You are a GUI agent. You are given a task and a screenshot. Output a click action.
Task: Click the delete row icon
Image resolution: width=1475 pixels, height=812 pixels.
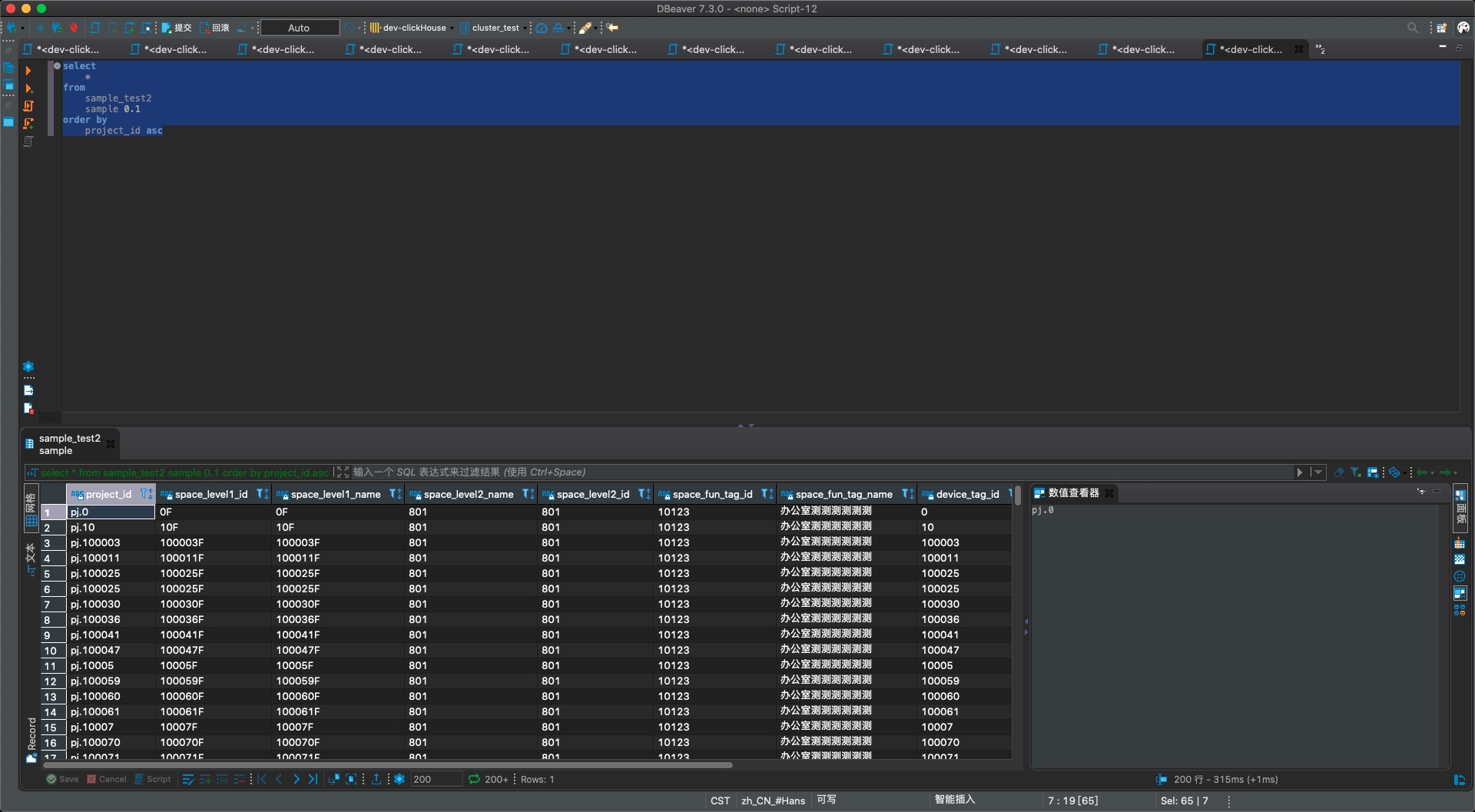pyautogui.click(x=239, y=779)
